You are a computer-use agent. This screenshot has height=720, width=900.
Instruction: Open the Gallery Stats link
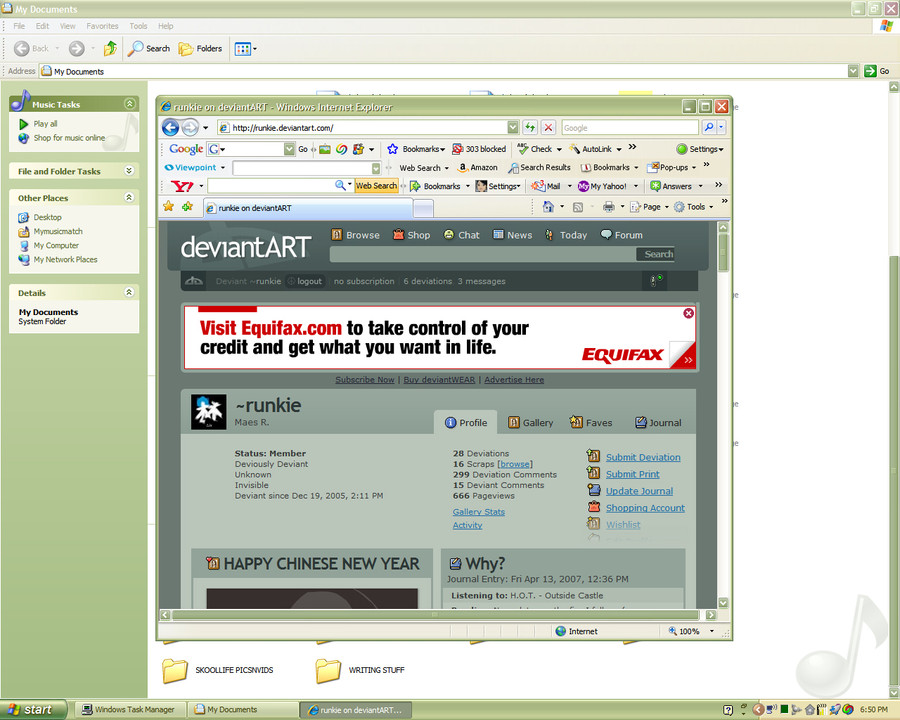[479, 512]
